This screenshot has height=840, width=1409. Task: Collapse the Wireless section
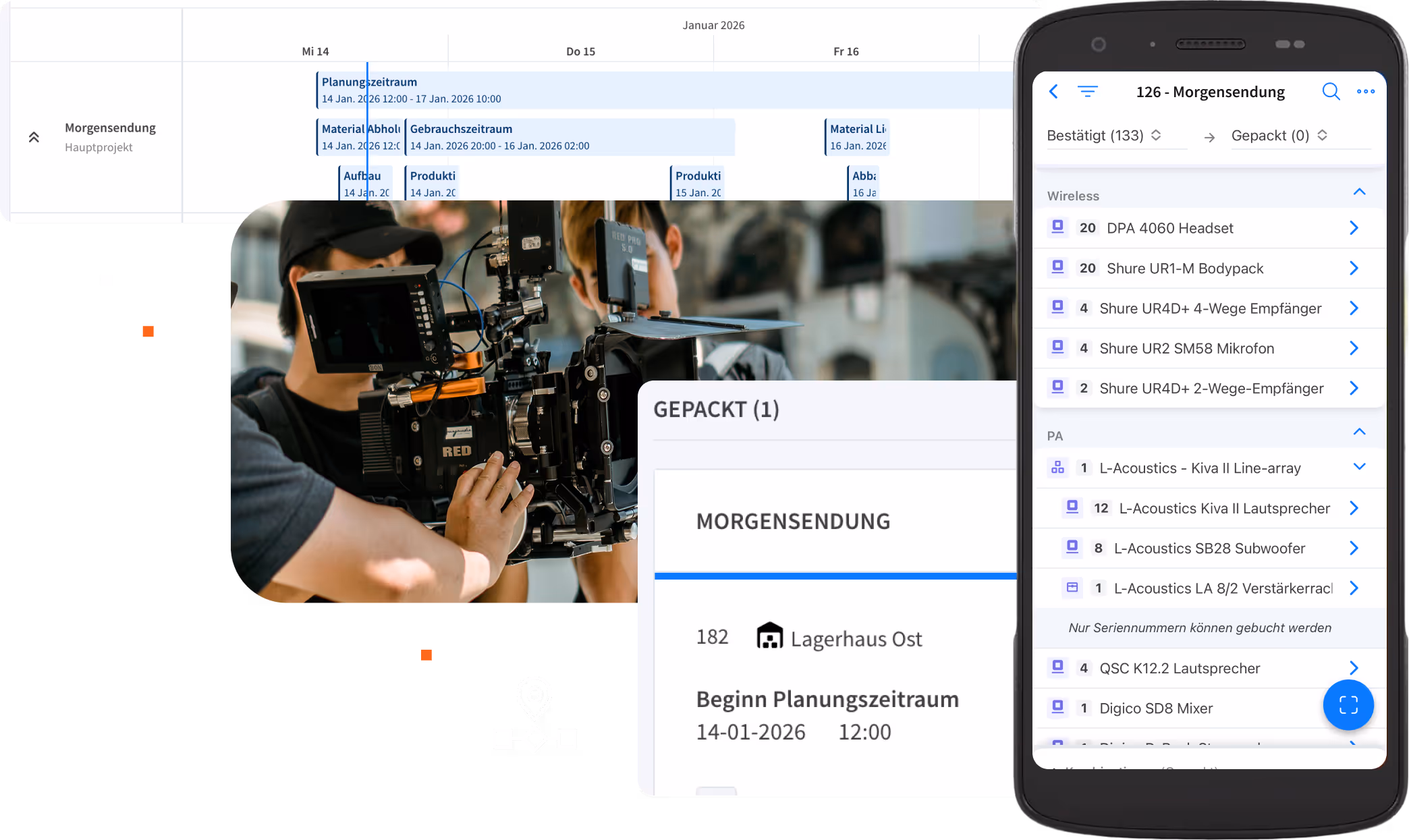coord(1359,192)
